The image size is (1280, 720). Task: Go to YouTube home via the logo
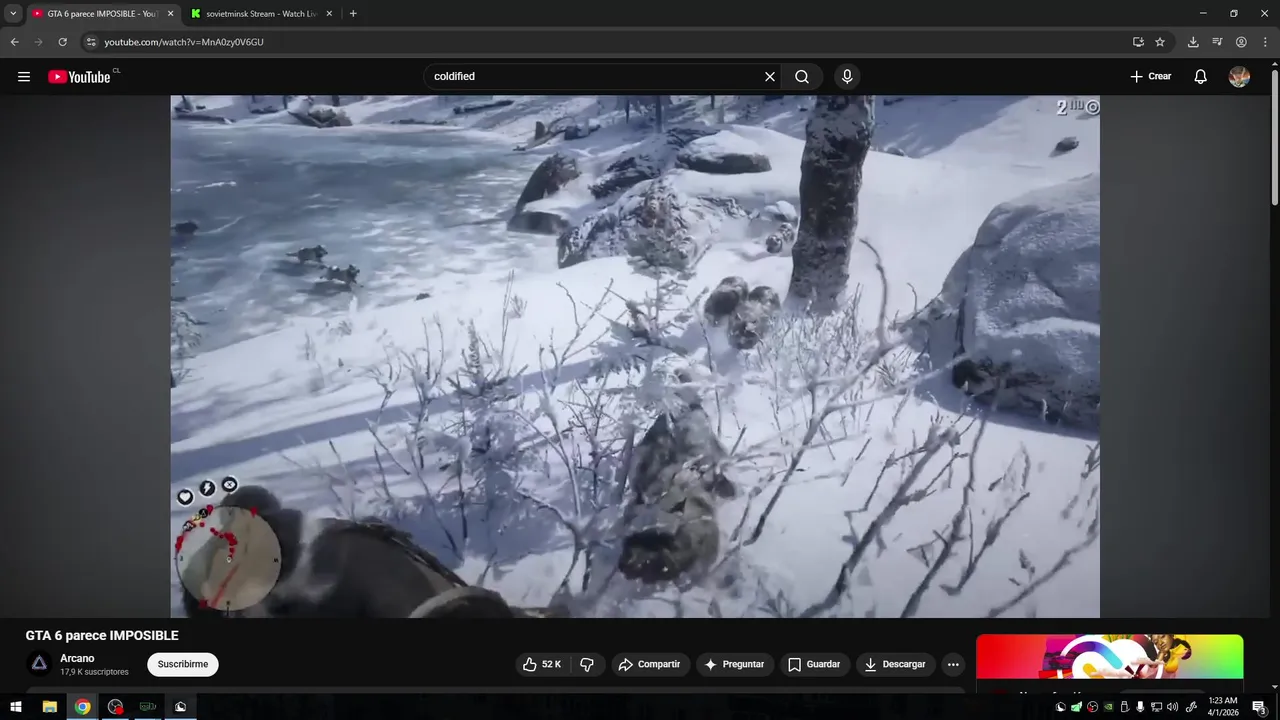(x=80, y=77)
